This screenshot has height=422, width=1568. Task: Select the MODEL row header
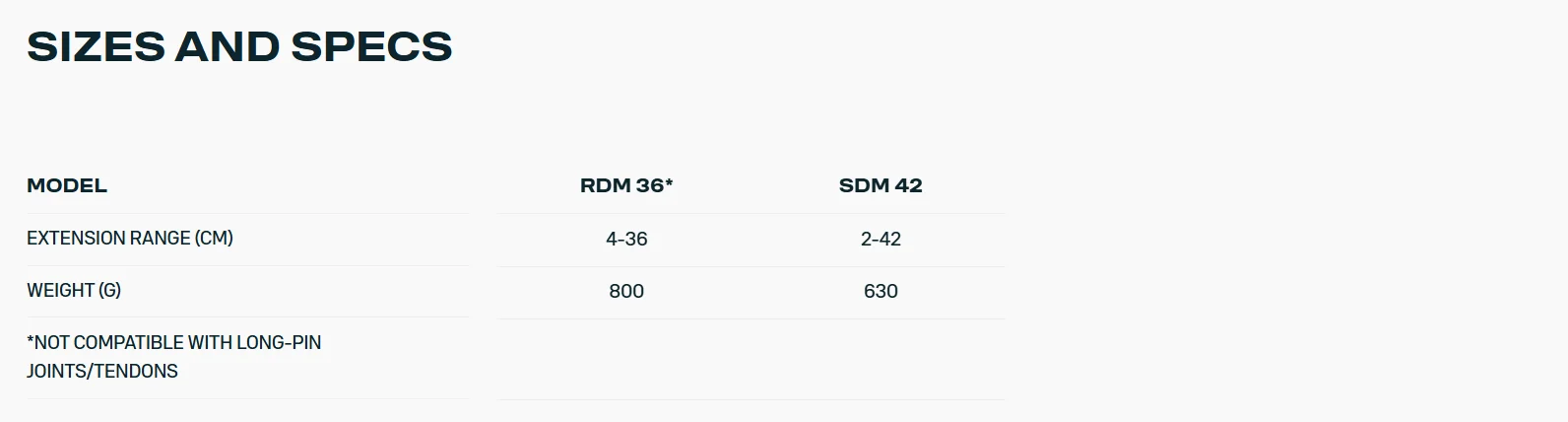pyautogui.click(x=67, y=185)
